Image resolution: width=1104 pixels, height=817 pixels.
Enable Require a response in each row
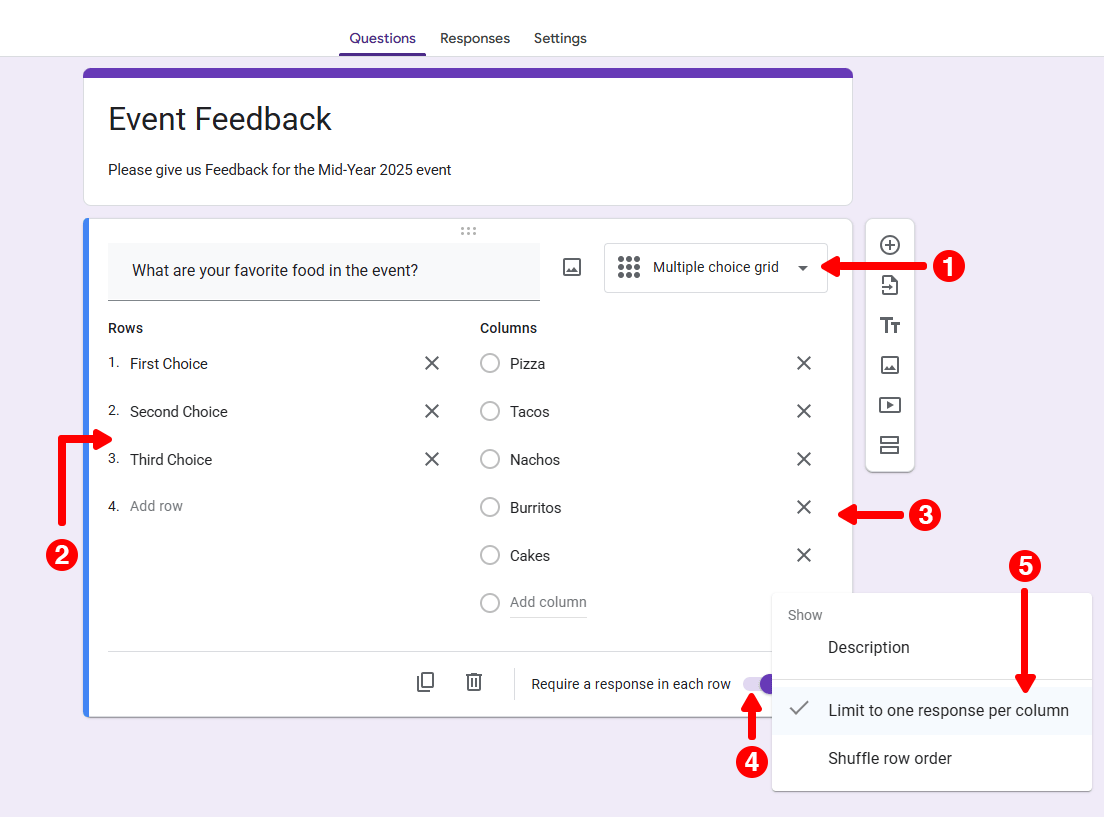tap(759, 683)
